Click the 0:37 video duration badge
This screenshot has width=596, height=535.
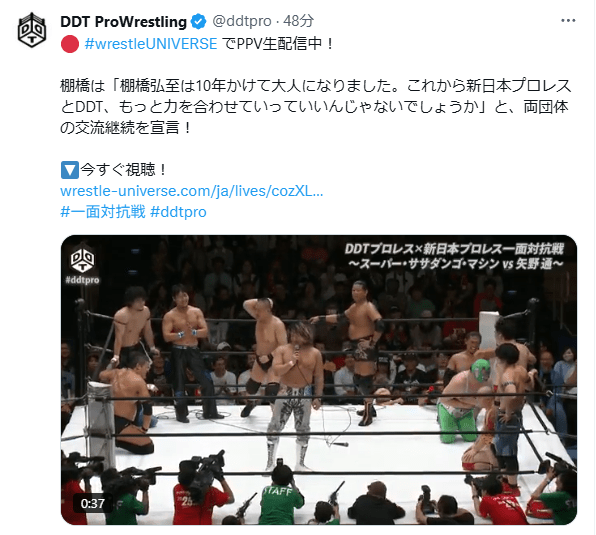[92, 504]
